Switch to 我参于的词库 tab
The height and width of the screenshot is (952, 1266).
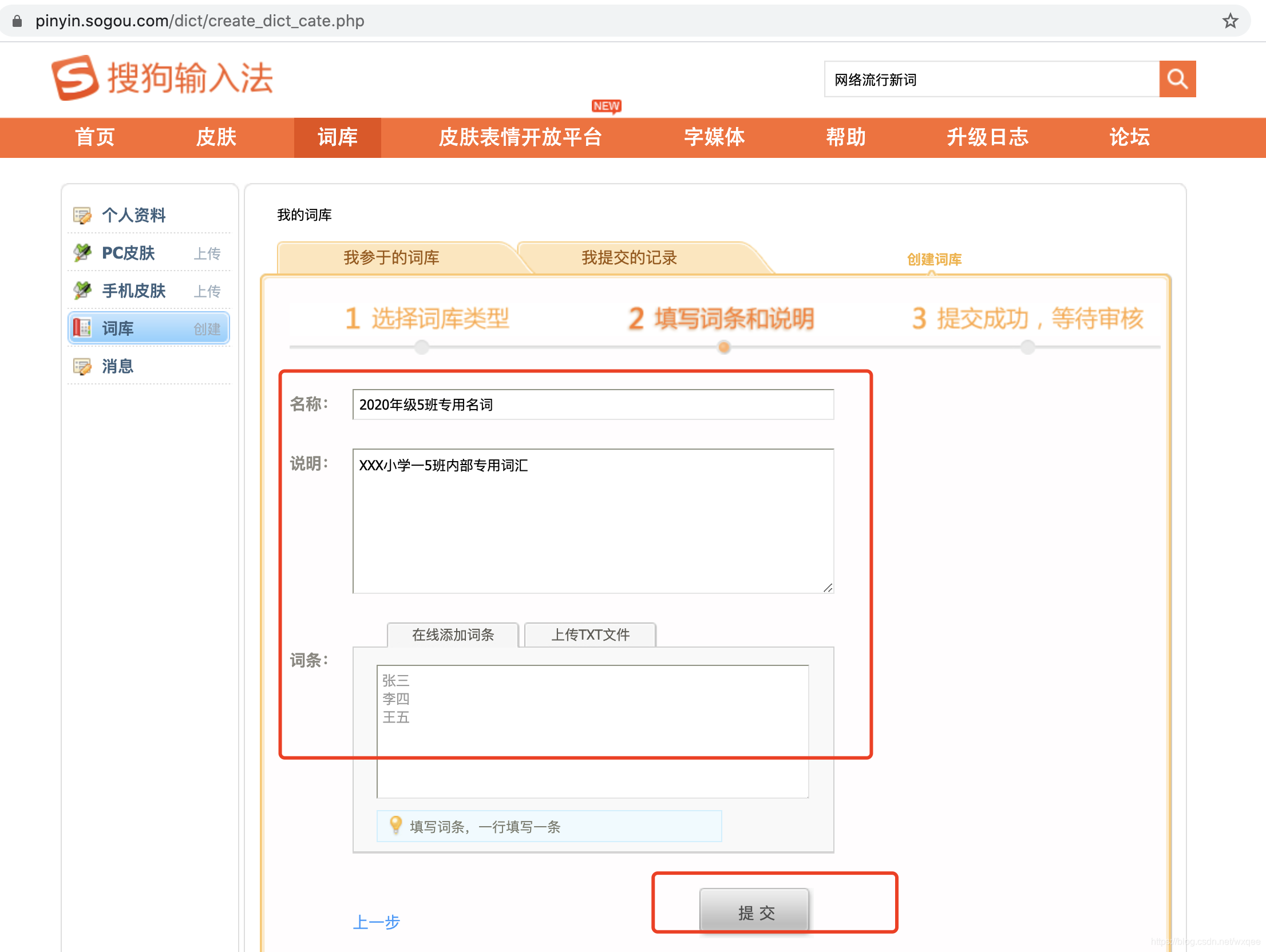[391, 258]
